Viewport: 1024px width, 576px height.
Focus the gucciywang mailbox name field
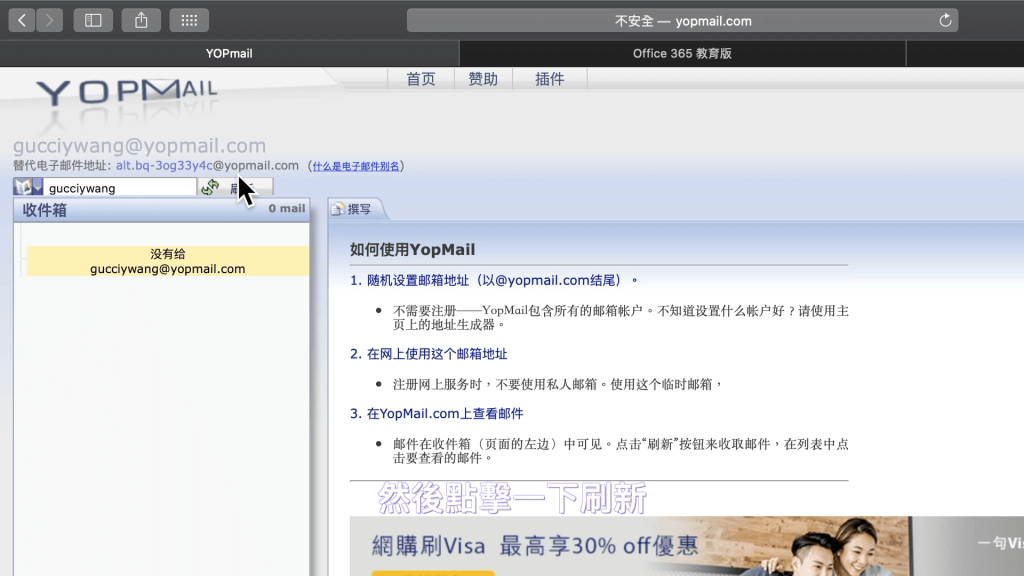[x=120, y=188]
